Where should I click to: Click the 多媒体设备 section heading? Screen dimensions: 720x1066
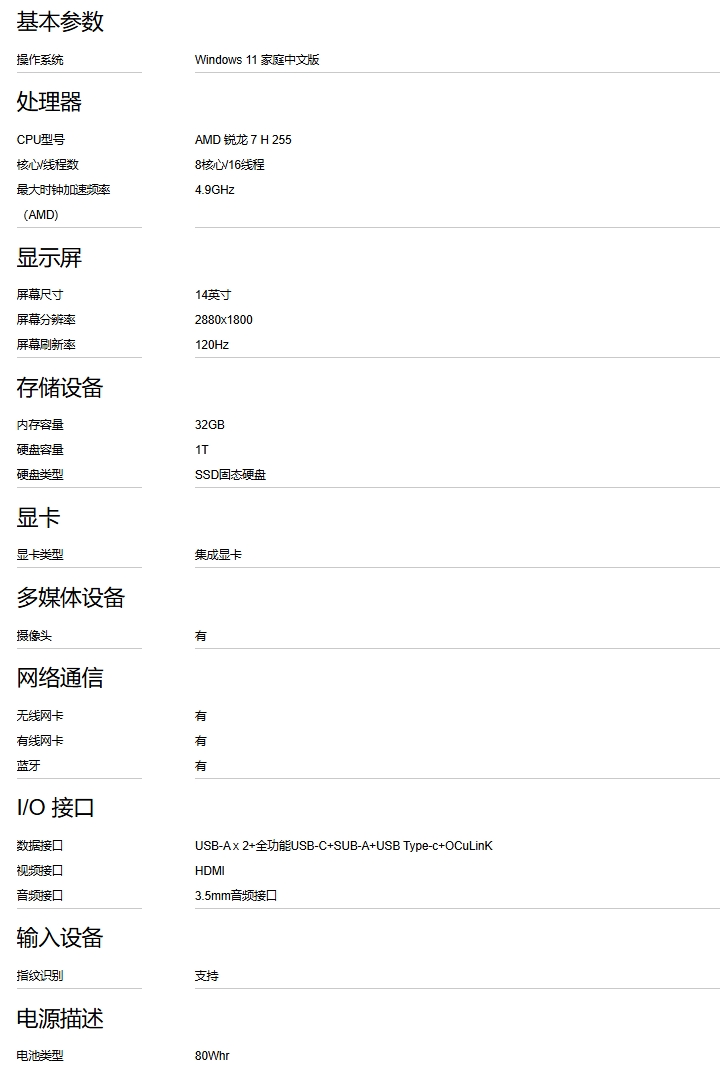click(71, 598)
